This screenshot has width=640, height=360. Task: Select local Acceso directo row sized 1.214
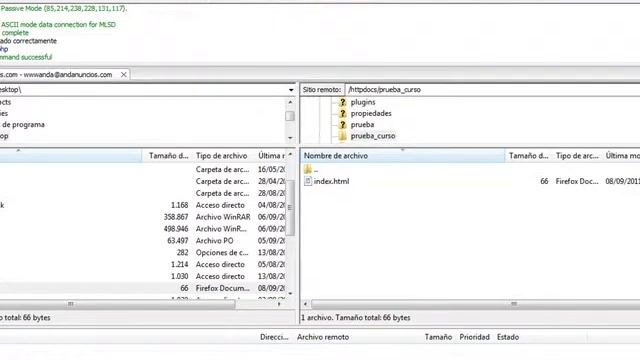pos(143,264)
